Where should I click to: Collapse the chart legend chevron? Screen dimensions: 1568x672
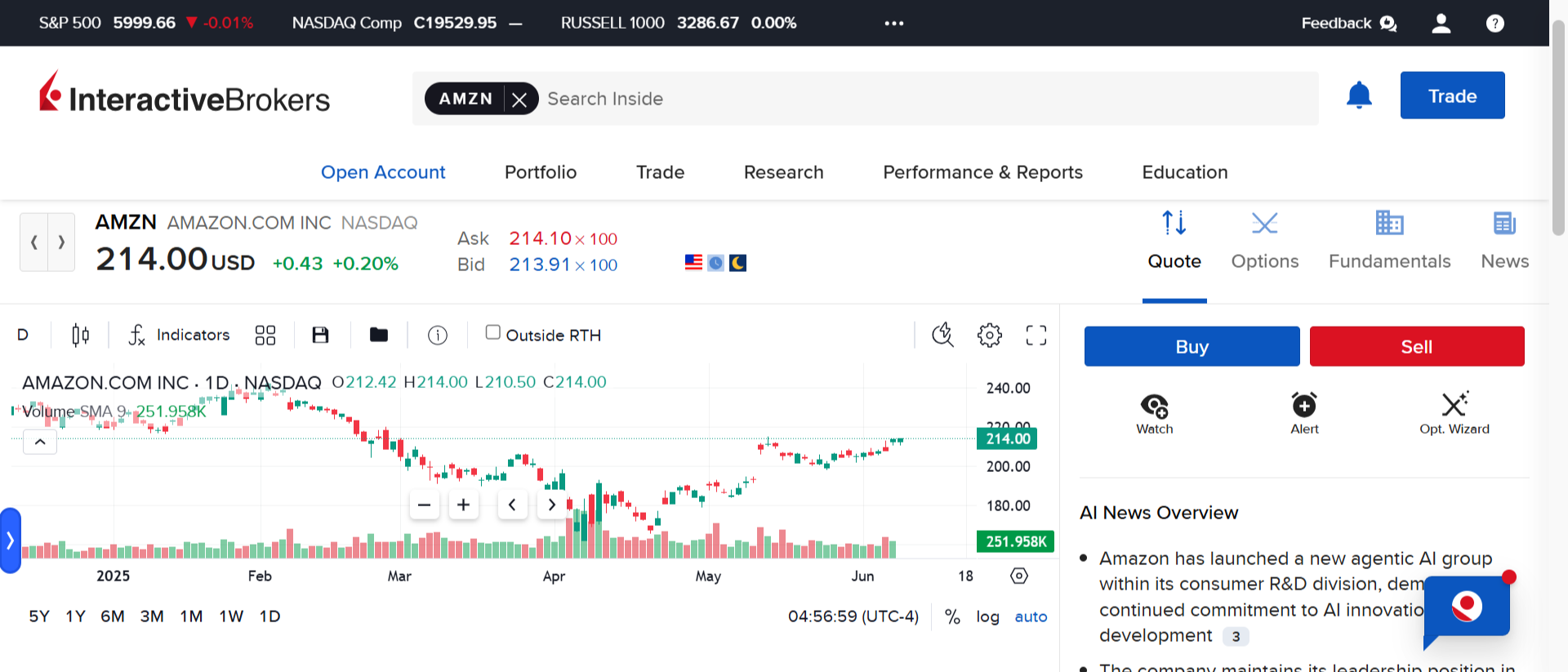(x=40, y=442)
